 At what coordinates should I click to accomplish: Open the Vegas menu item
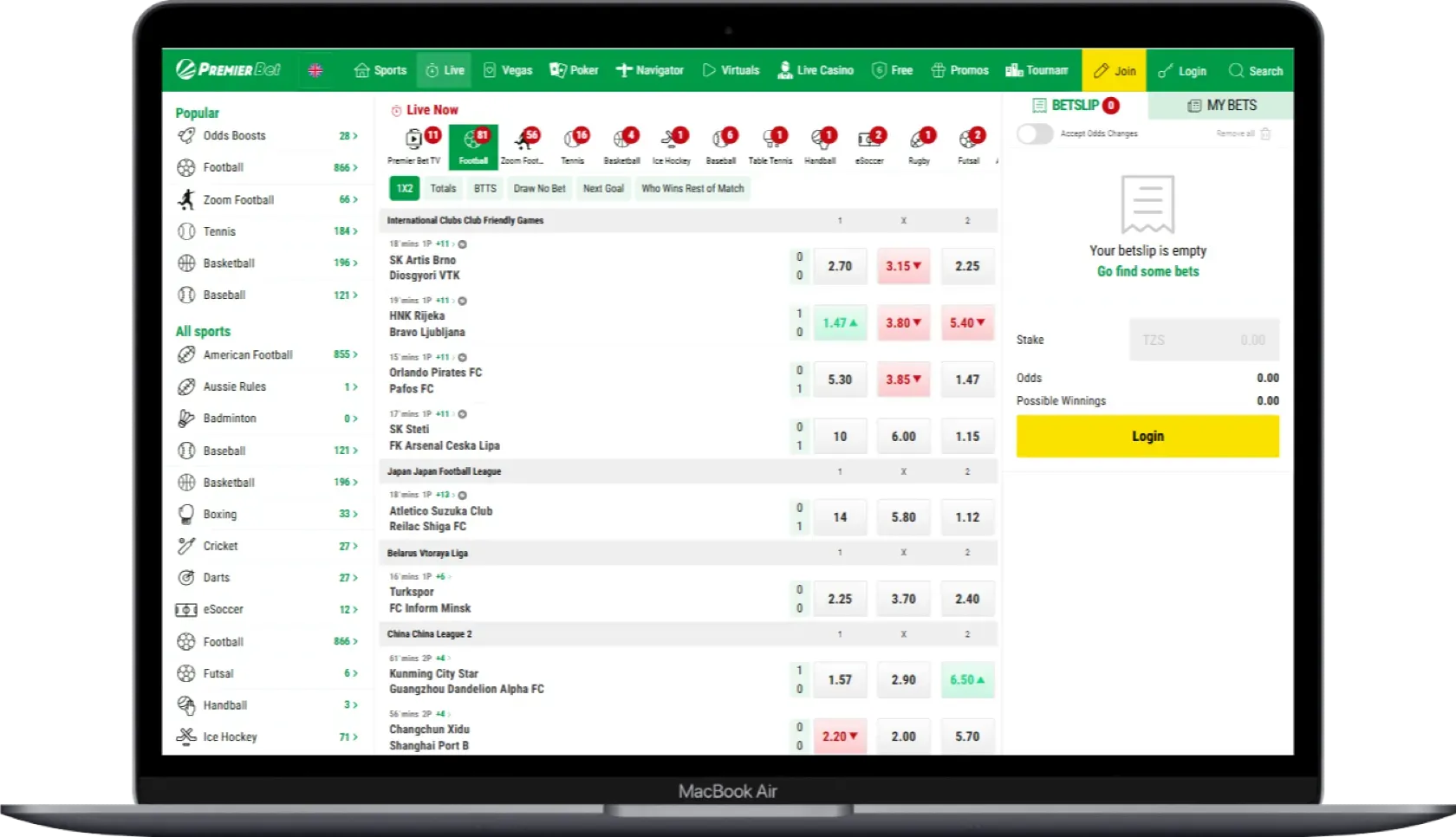click(508, 70)
